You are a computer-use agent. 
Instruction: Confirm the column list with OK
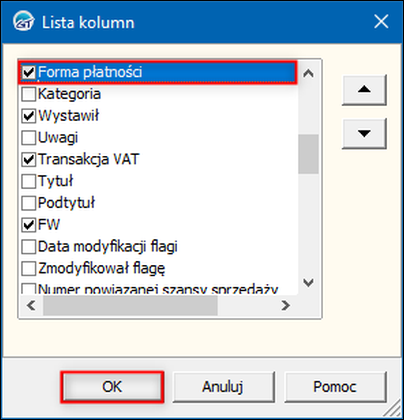[x=112, y=387]
